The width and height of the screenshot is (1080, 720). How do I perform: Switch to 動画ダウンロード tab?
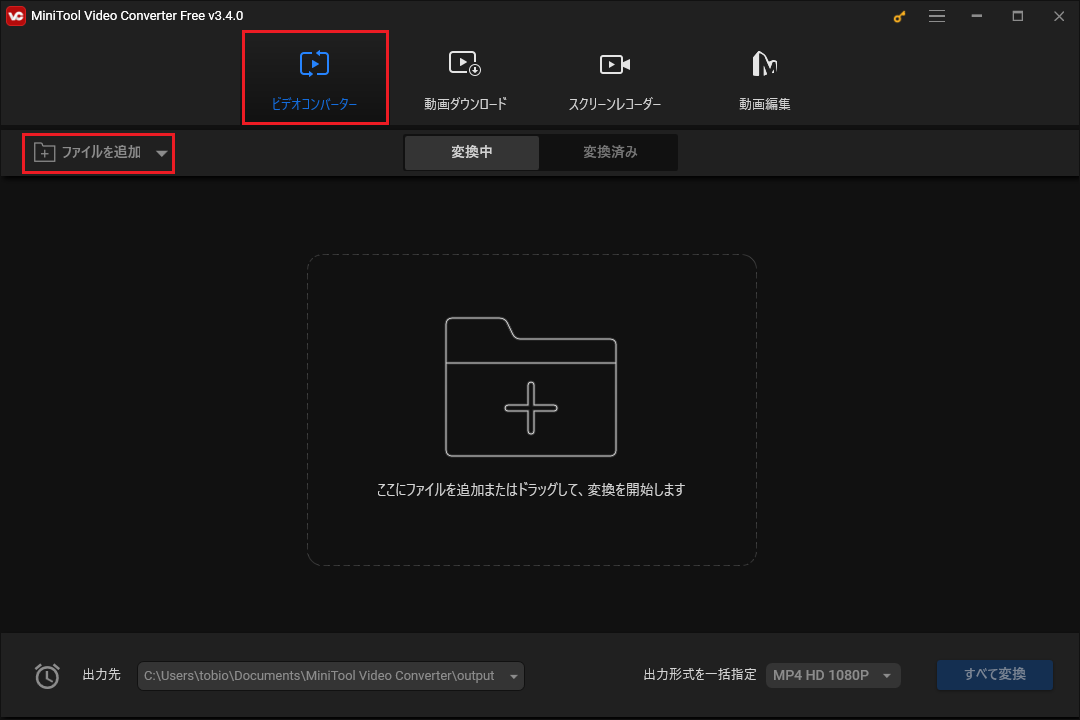click(465, 78)
